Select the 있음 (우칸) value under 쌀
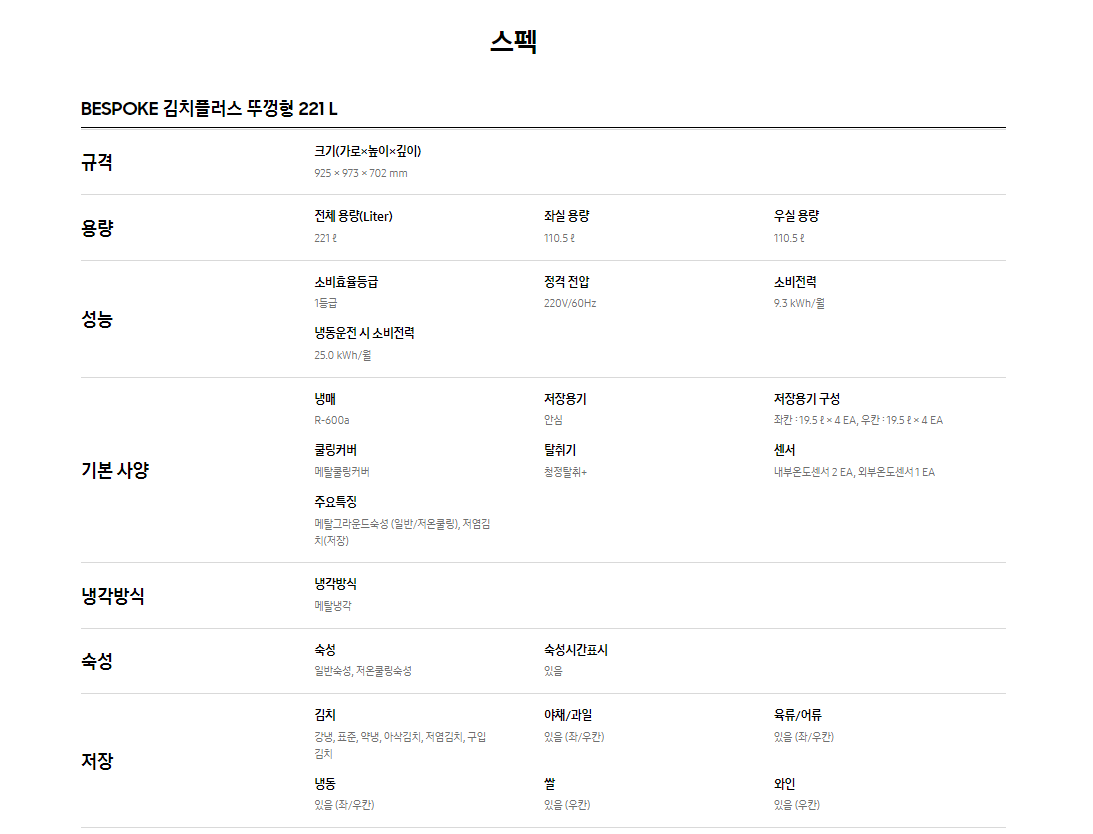This screenshot has width=1093, height=834. coord(567,805)
